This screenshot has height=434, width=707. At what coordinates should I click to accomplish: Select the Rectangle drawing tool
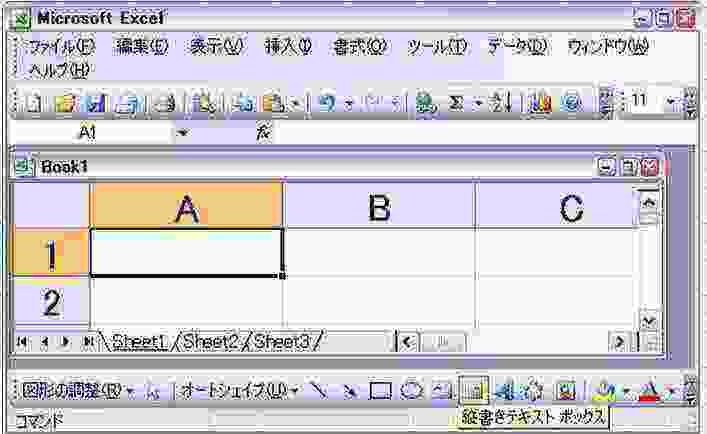click(x=380, y=391)
